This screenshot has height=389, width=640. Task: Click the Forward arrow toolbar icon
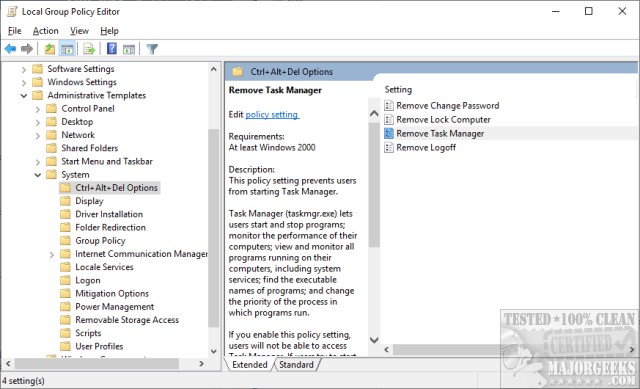coord(27,49)
